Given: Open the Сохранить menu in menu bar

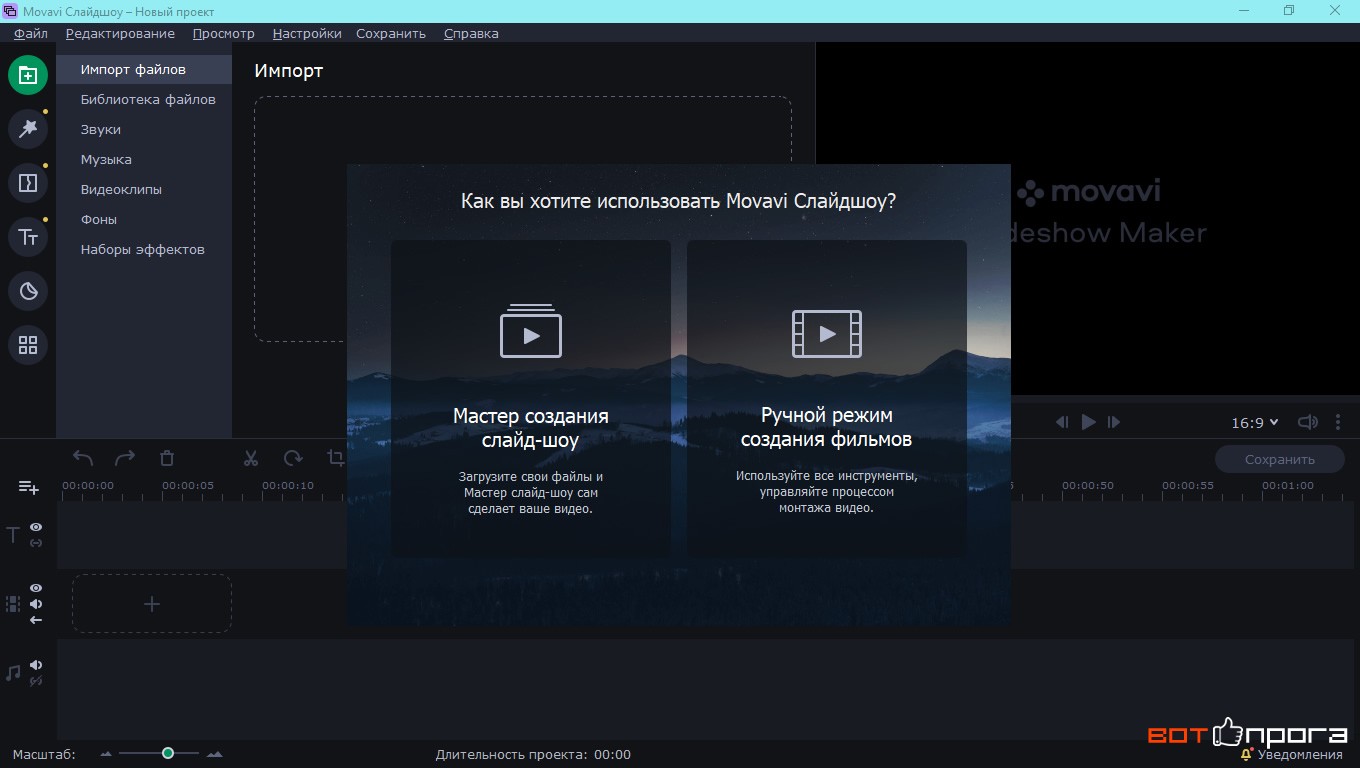Looking at the screenshot, I should click(x=391, y=33).
